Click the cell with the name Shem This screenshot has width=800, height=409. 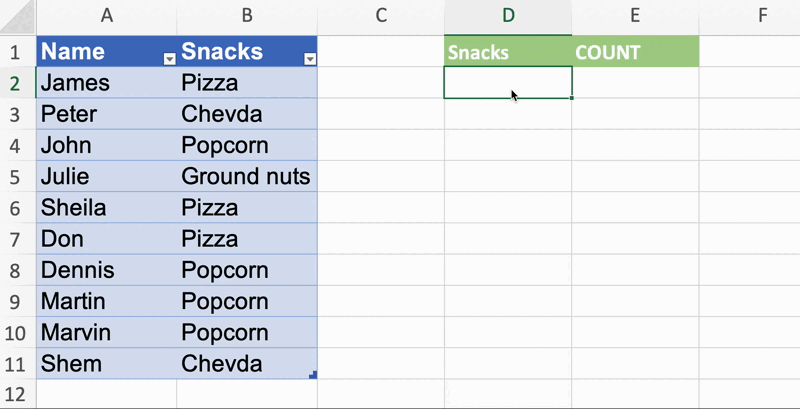pos(105,364)
